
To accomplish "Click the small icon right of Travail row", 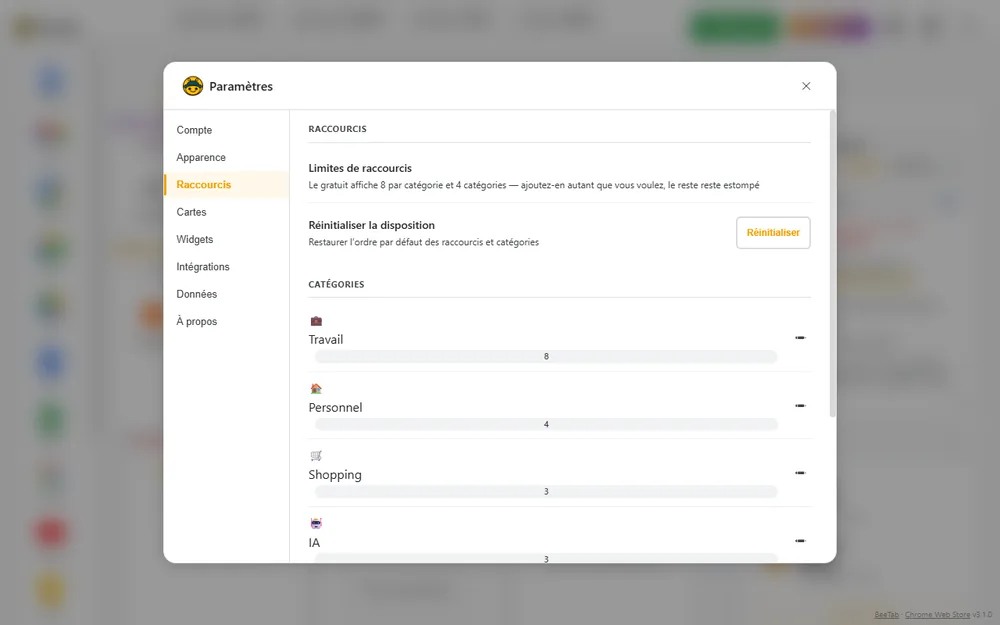I will point(800,338).
